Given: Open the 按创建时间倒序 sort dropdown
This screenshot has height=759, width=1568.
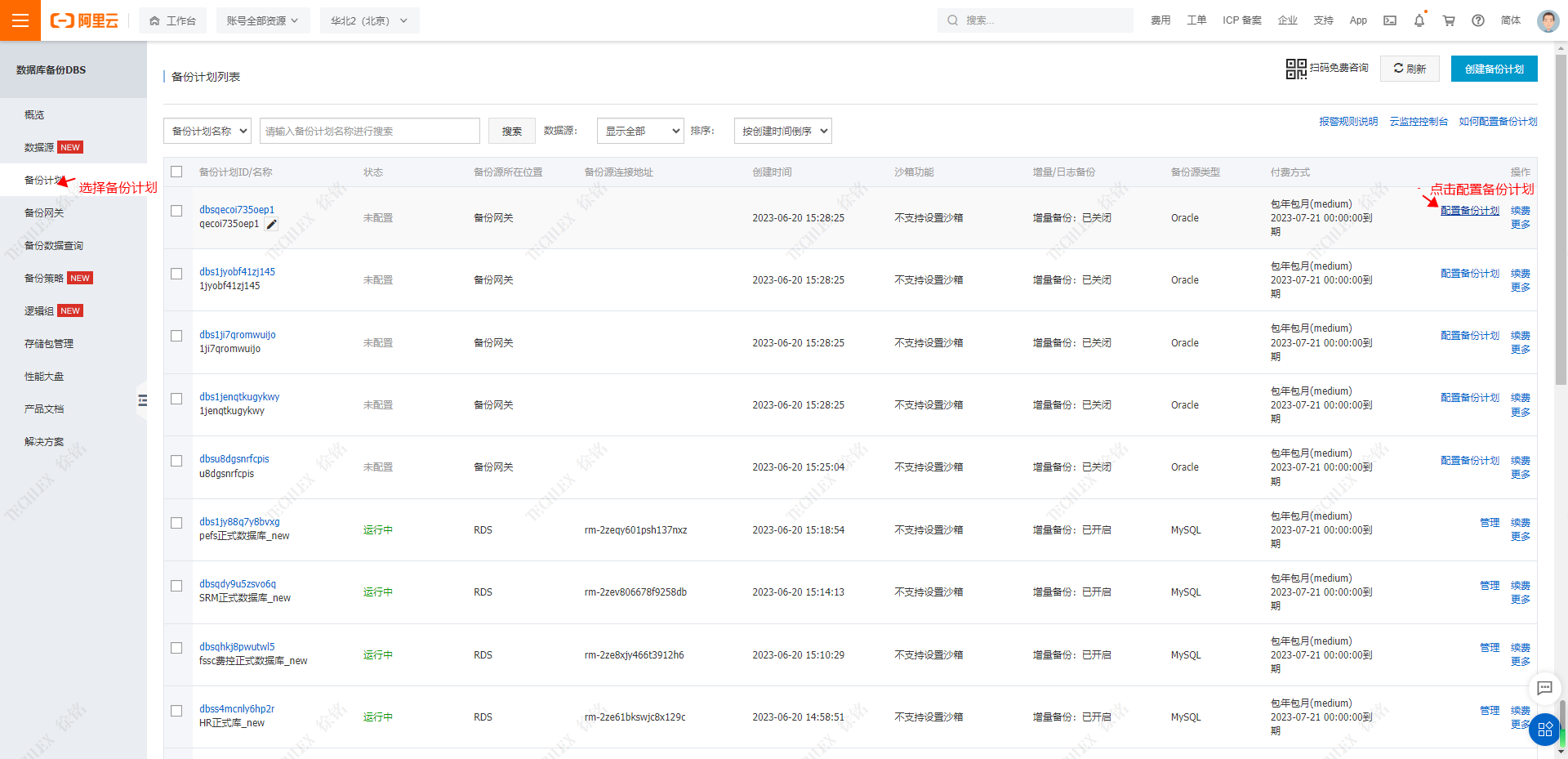Looking at the screenshot, I should [782, 131].
